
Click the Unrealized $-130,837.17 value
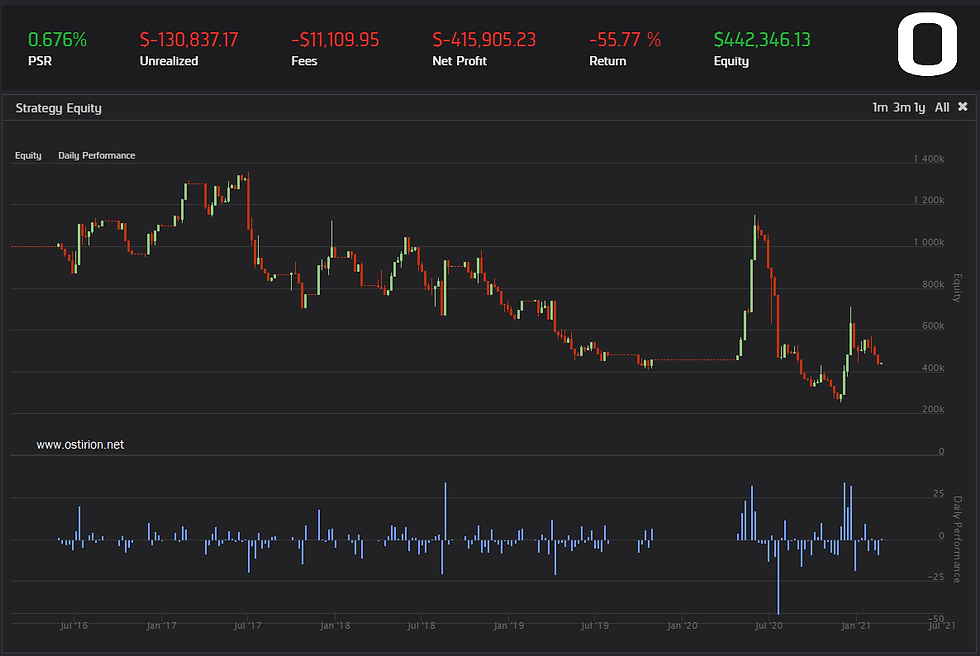coord(189,40)
